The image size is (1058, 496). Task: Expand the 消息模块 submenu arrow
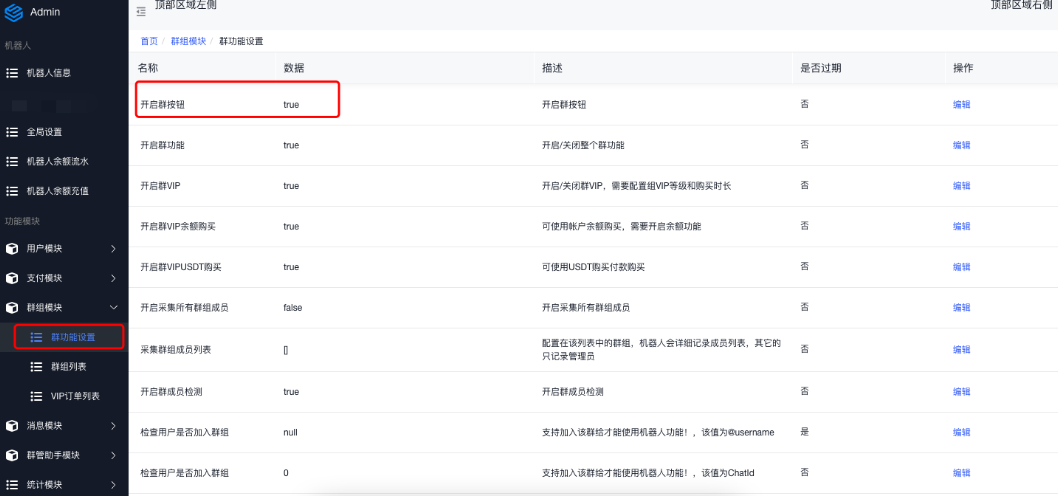(x=113, y=426)
